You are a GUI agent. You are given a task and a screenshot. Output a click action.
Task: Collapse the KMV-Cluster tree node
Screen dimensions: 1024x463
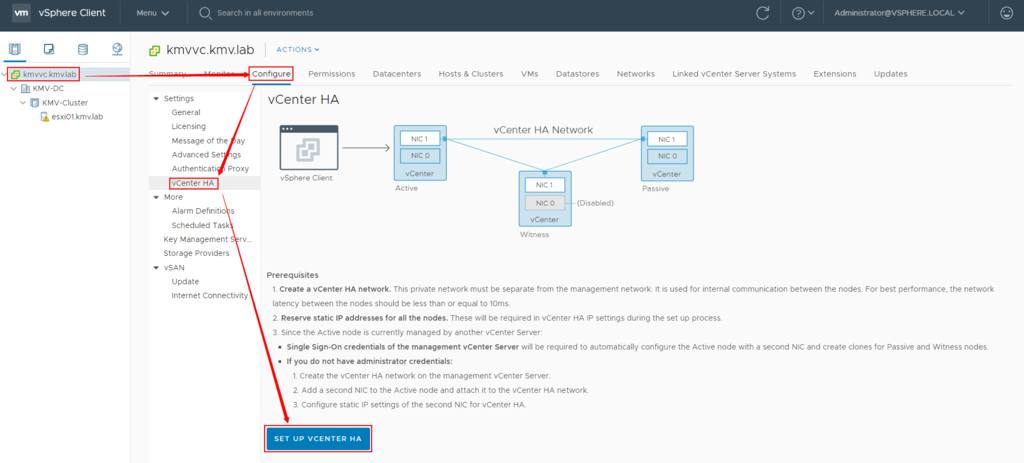tap(23, 103)
